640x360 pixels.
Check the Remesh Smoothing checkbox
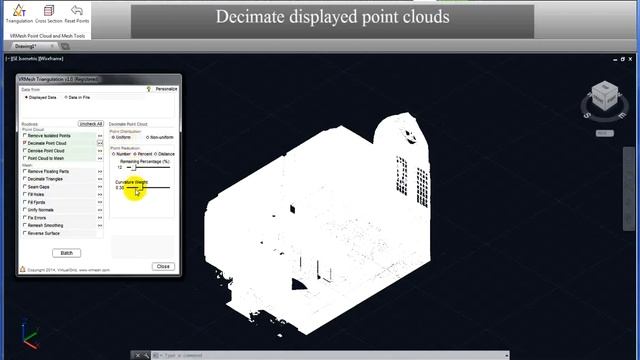pyautogui.click(x=25, y=225)
